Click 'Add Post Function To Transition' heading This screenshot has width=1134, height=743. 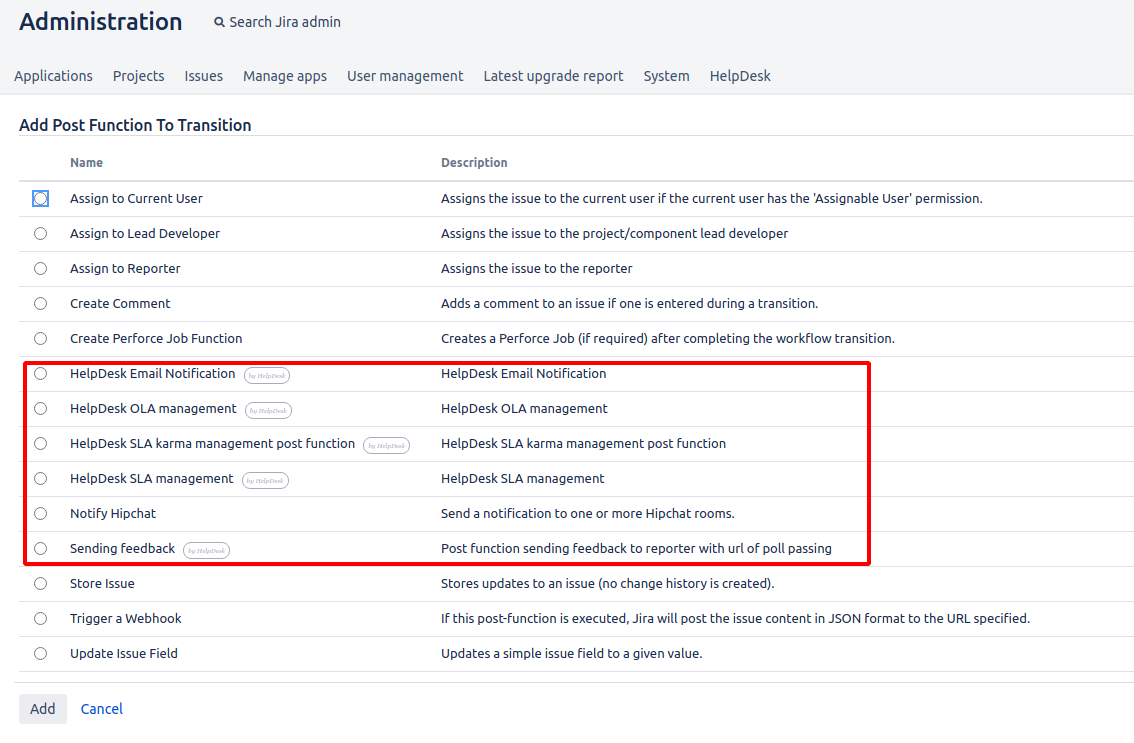[x=135, y=125]
